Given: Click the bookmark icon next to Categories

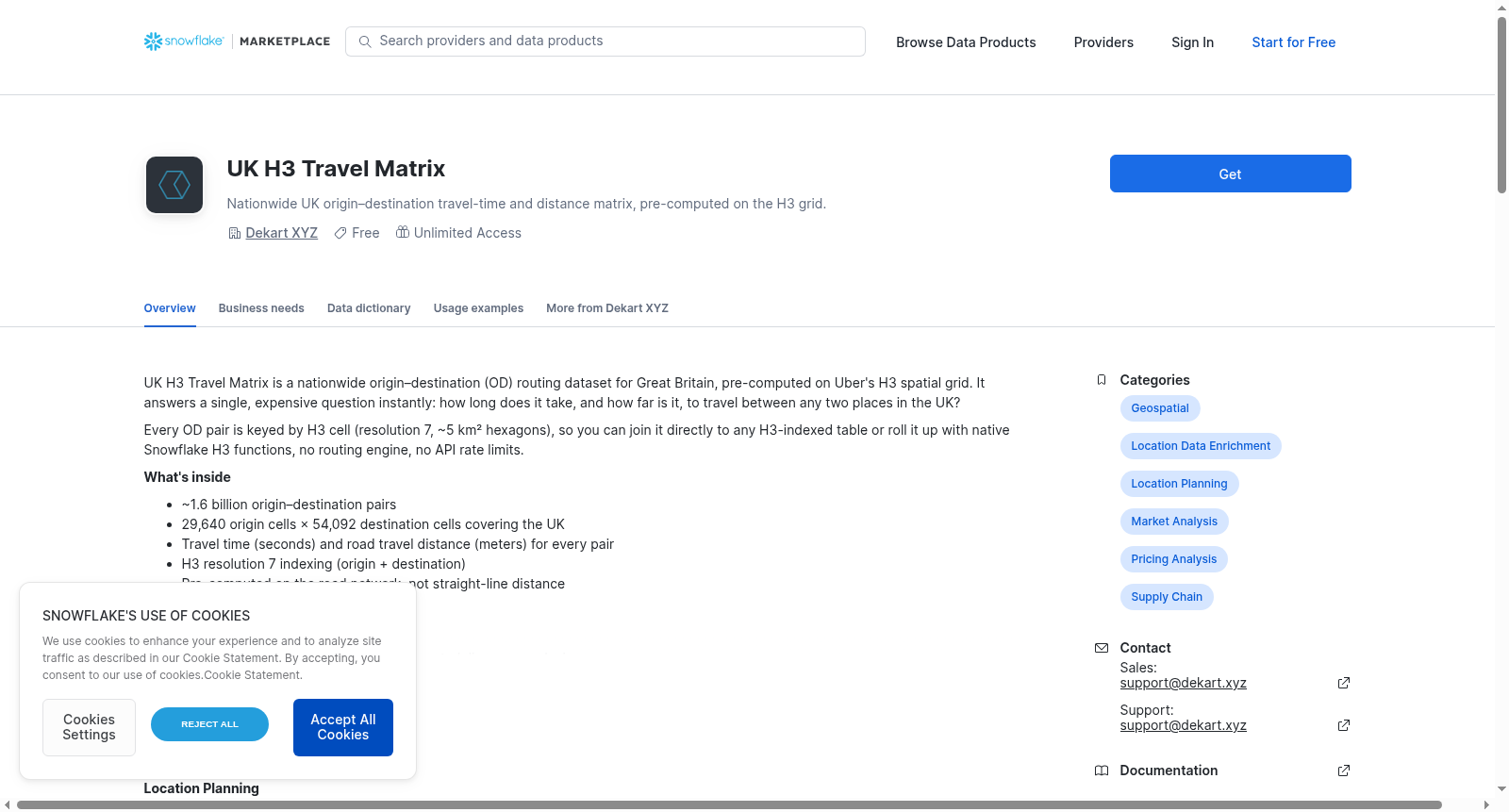Looking at the screenshot, I should (1102, 380).
